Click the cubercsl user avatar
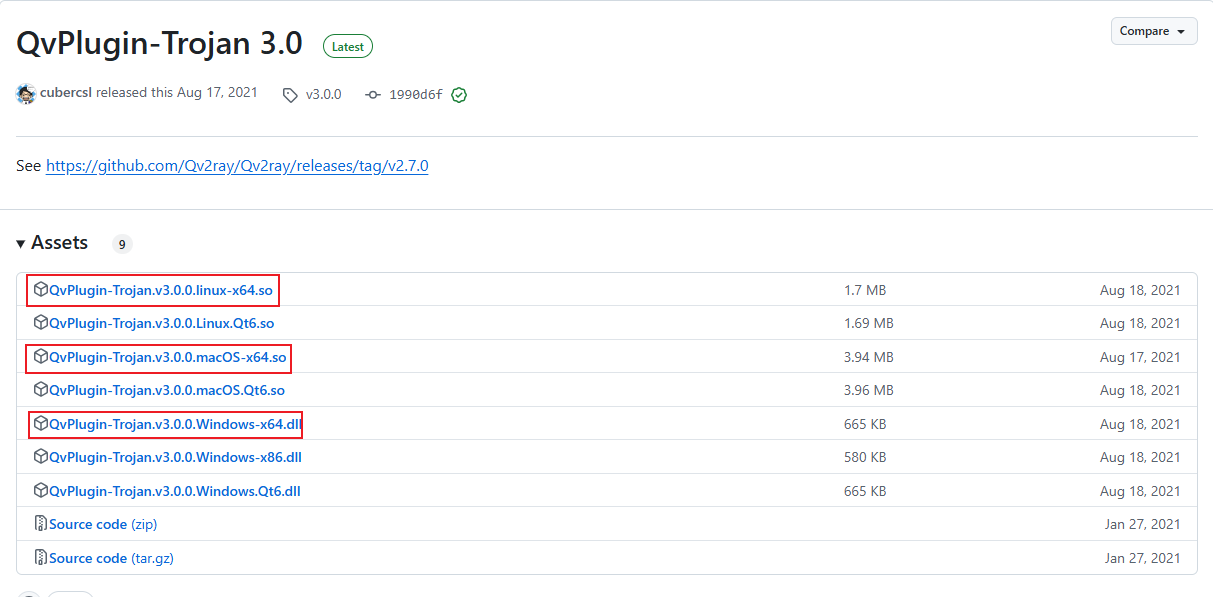 (x=26, y=94)
